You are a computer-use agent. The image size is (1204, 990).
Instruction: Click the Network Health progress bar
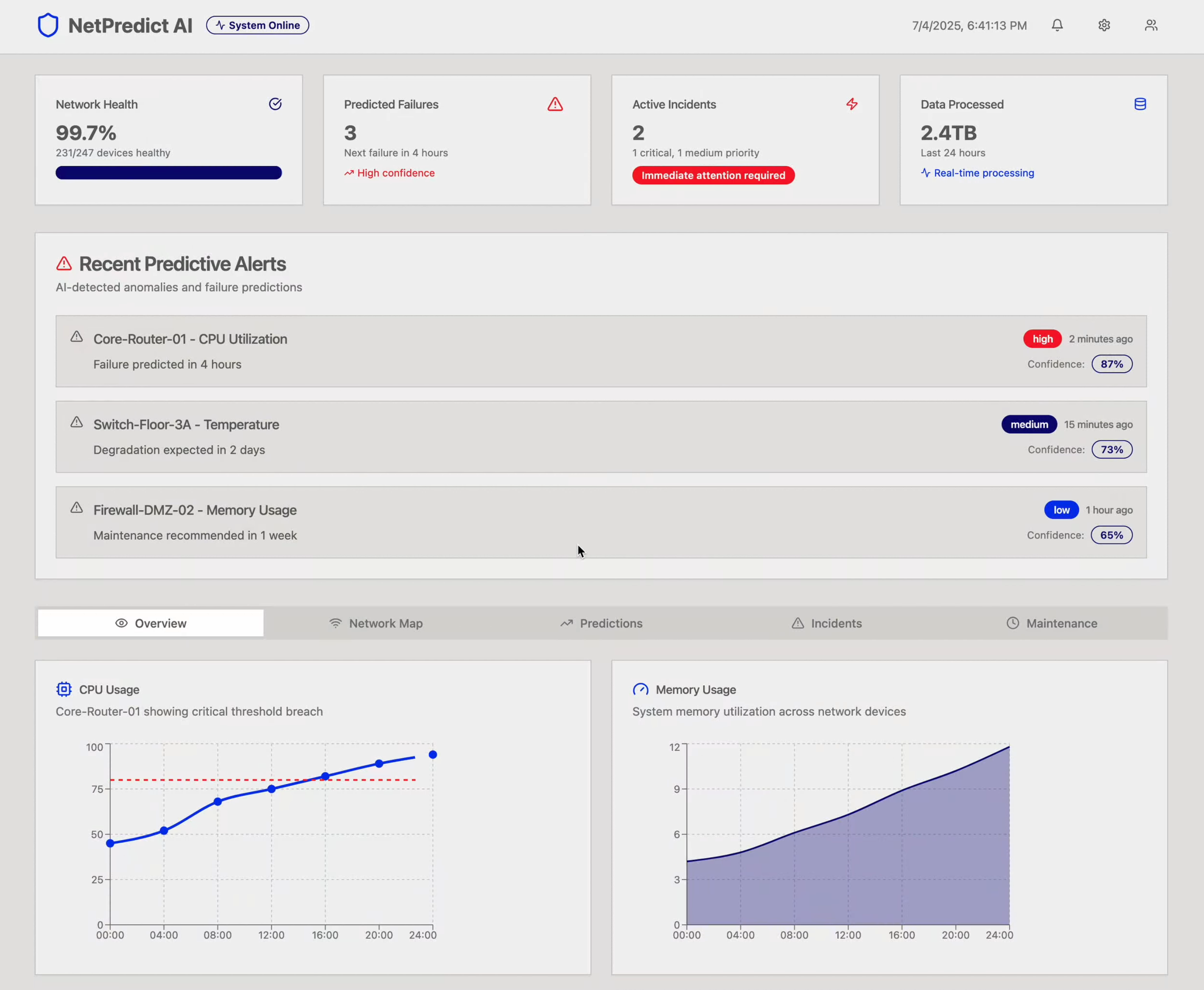[x=169, y=172]
